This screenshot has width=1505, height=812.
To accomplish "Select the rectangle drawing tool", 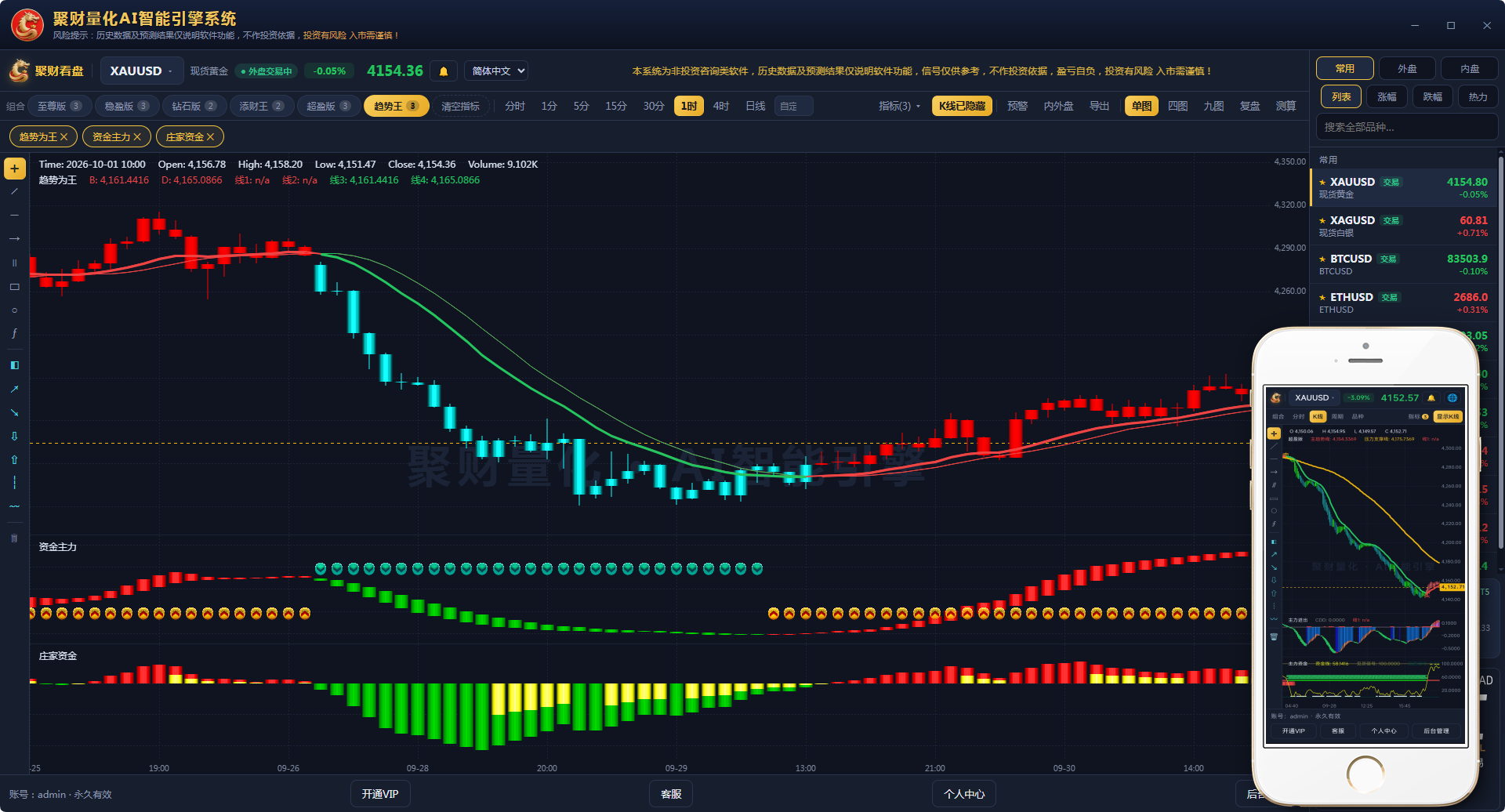I will coord(14,287).
